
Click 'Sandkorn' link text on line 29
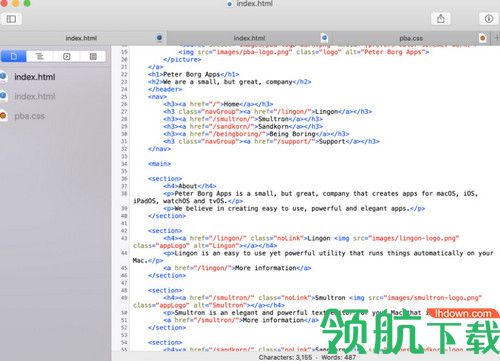(273, 126)
